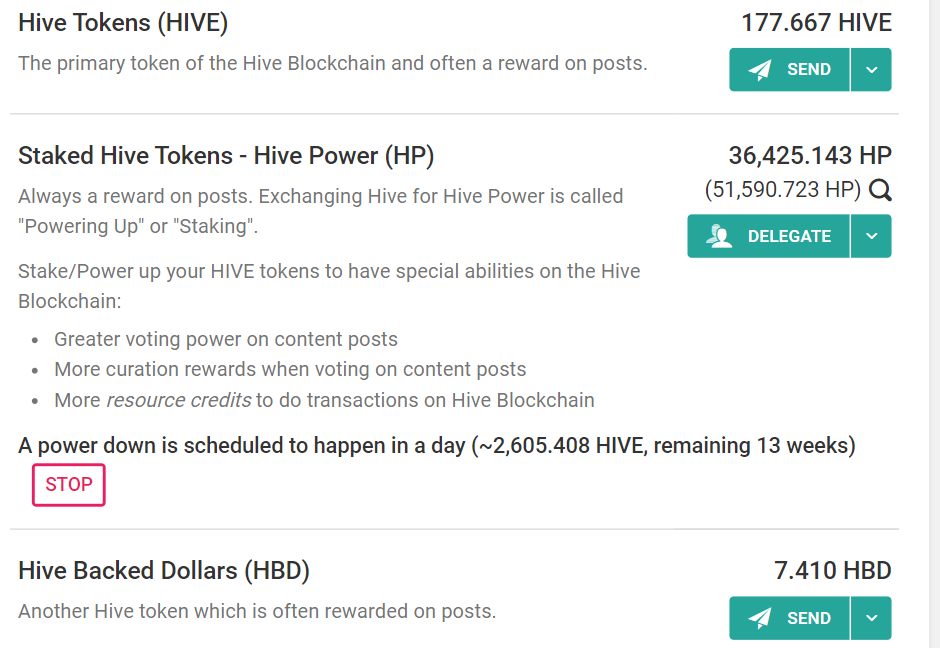The width and height of the screenshot is (940, 648).
Task: Open the magnifier next to 51,590.723 HP
Action: (880, 190)
